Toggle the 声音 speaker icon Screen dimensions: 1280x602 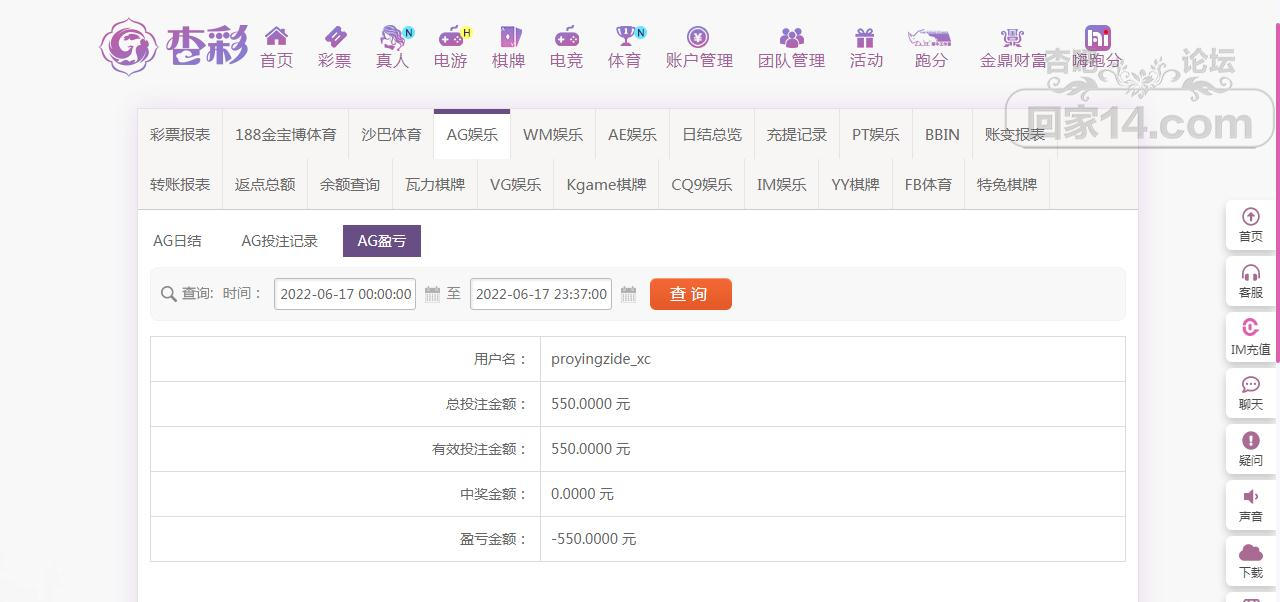[1250, 497]
